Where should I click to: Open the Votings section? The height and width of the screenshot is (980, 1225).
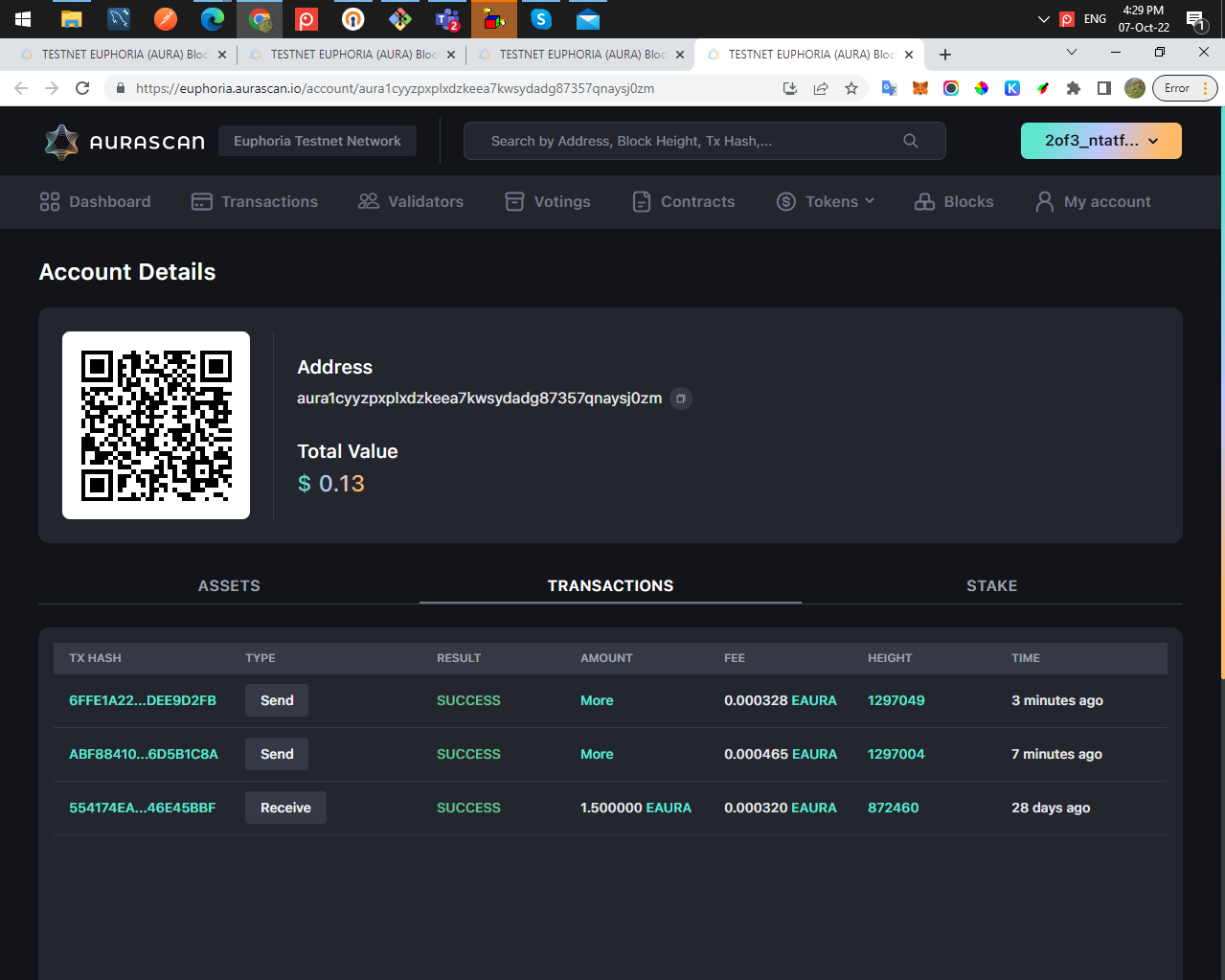click(x=514, y=201)
